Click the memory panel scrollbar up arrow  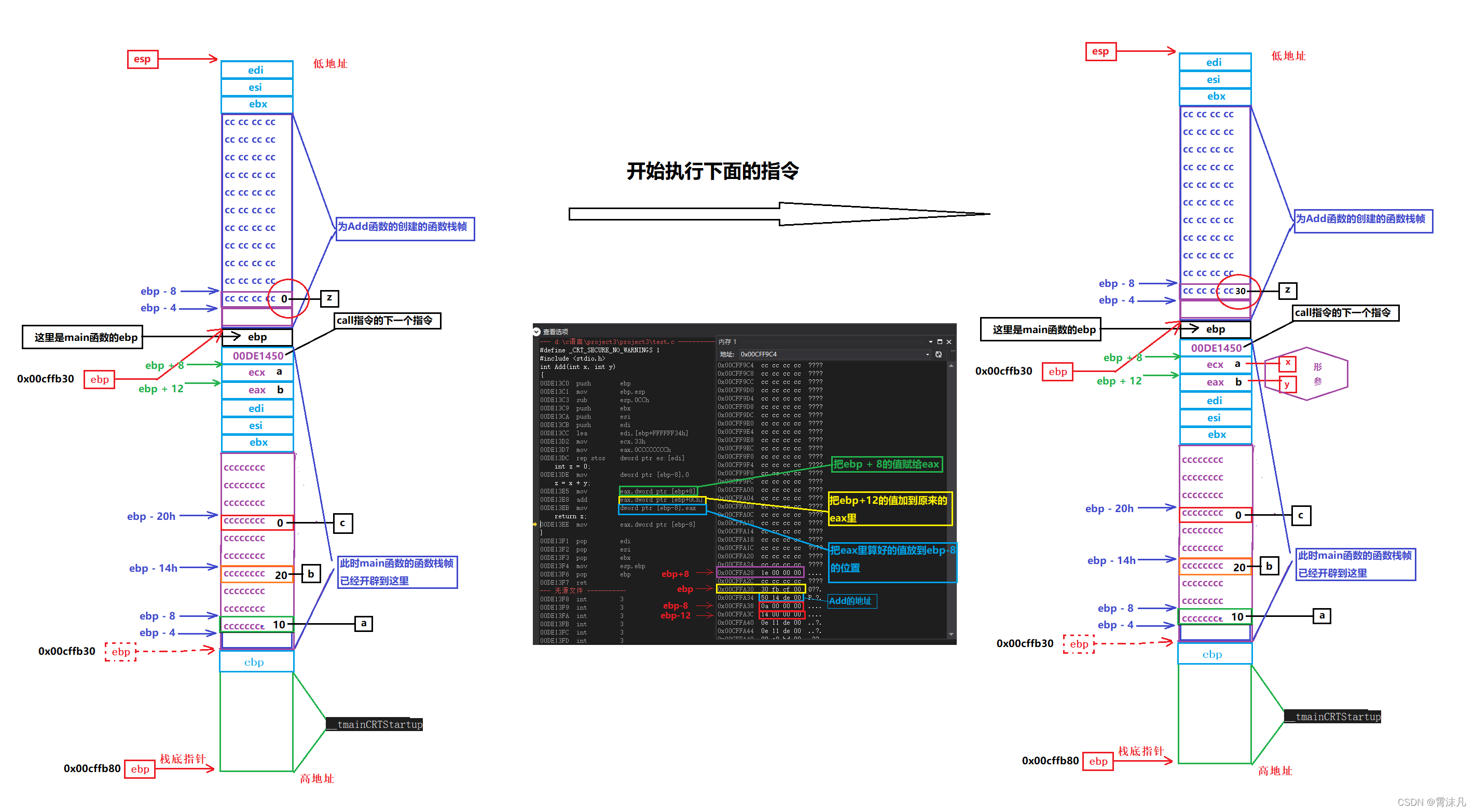click(951, 365)
